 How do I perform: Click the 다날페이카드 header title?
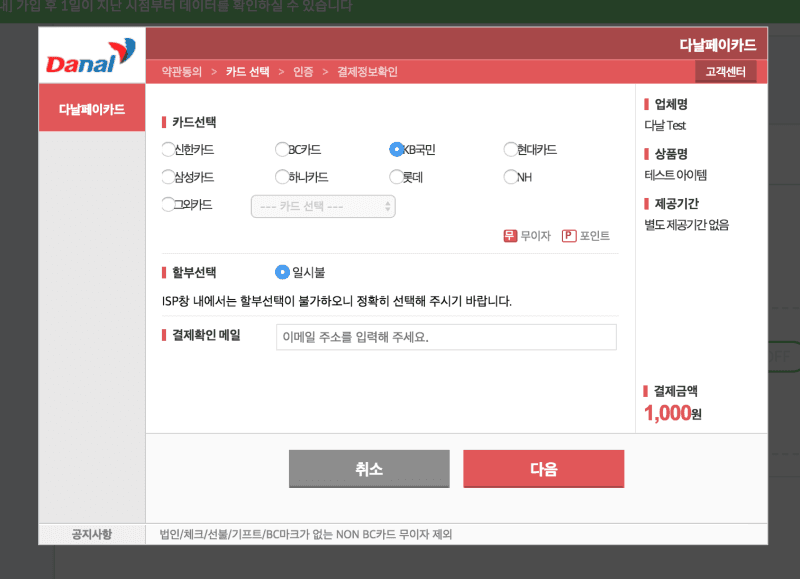717,45
